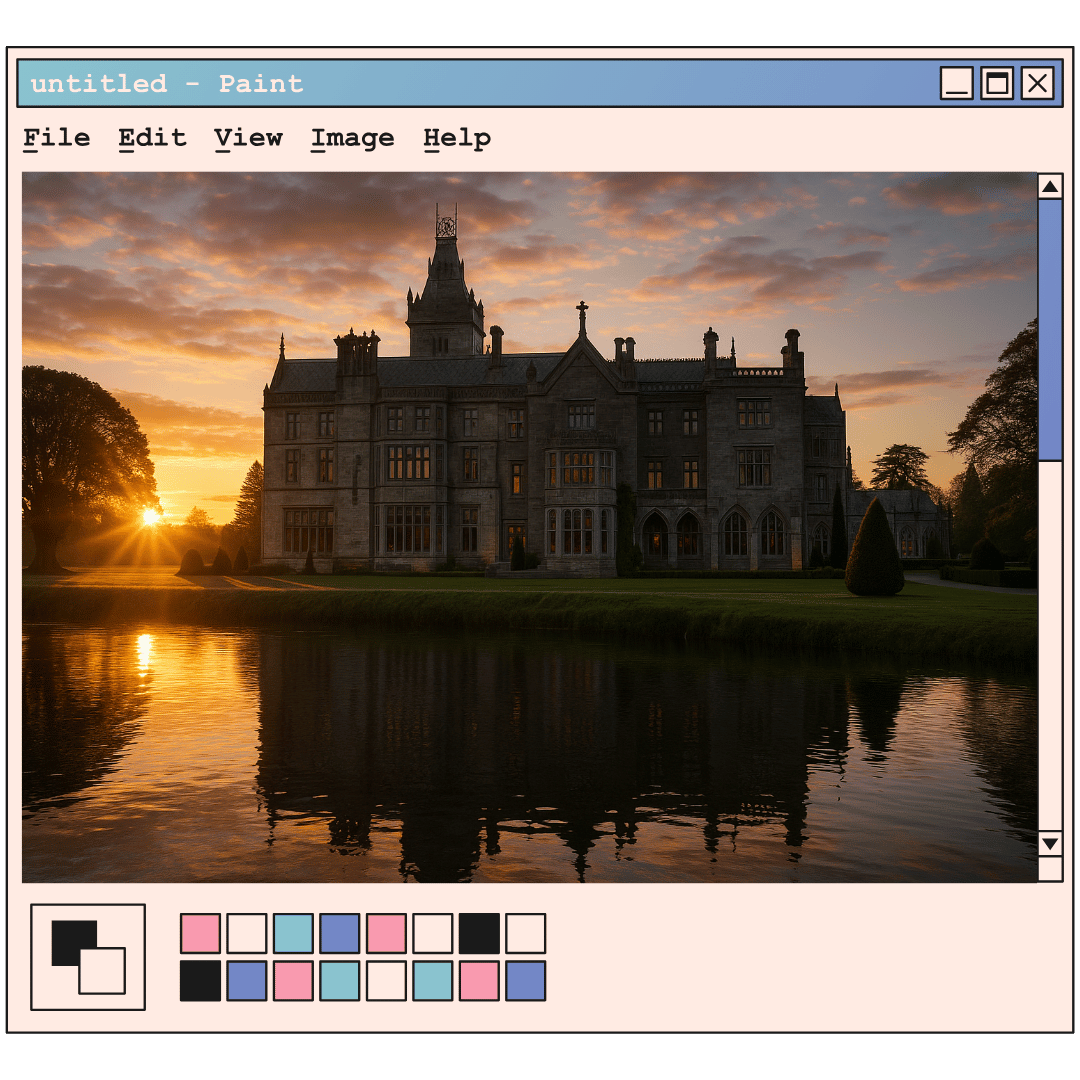Minimize the Paint window
This screenshot has width=1080, height=1080.
[957, 83]
